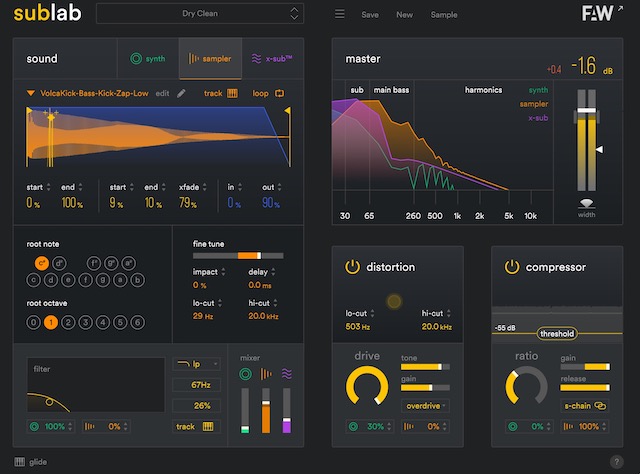Click the help question mark icon
Viewport: 640px width, 474px height.
click(614, 461)
